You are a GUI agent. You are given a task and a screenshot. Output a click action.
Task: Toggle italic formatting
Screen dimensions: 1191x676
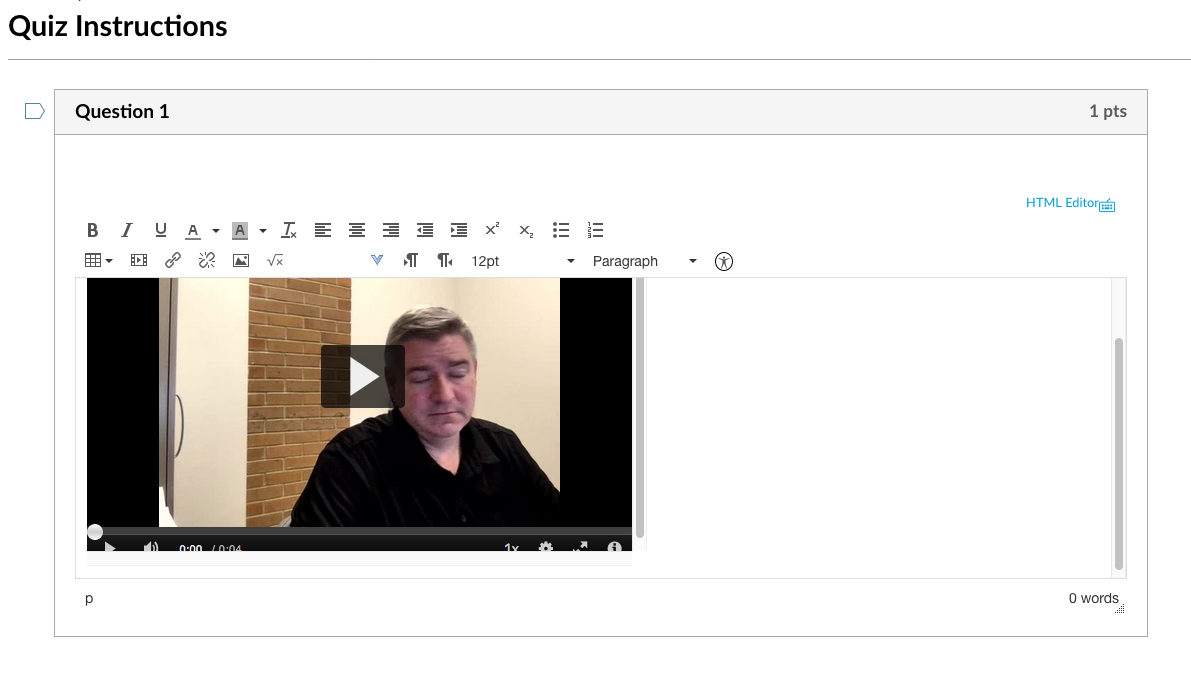point(127,230)
